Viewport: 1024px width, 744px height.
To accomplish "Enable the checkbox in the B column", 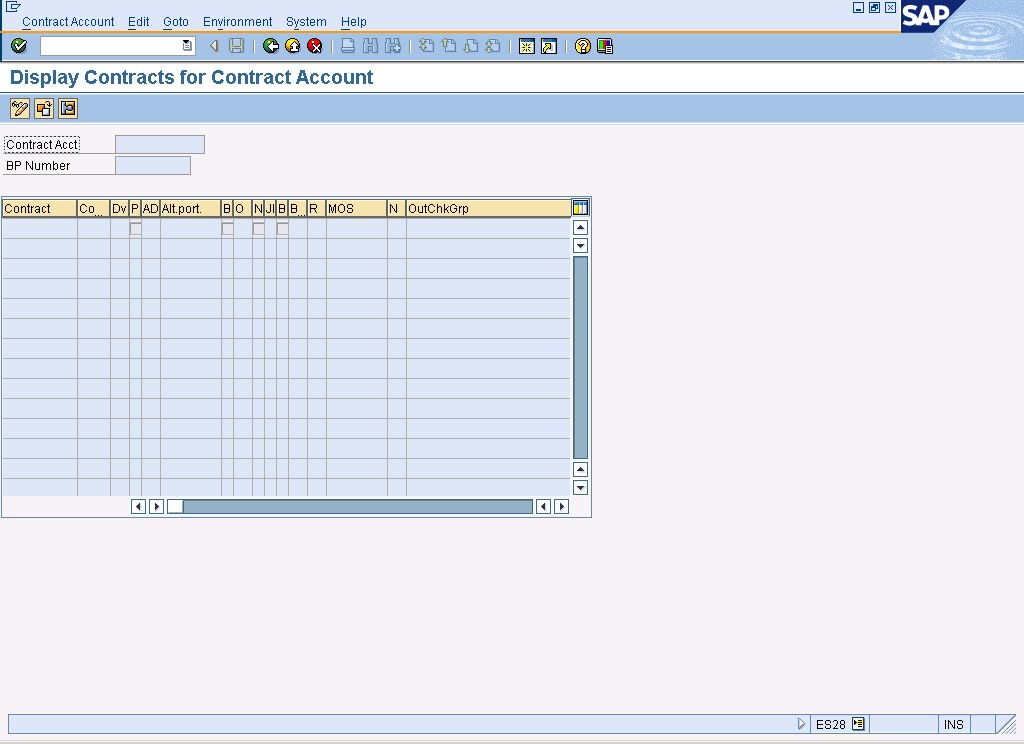I will 227,228.
